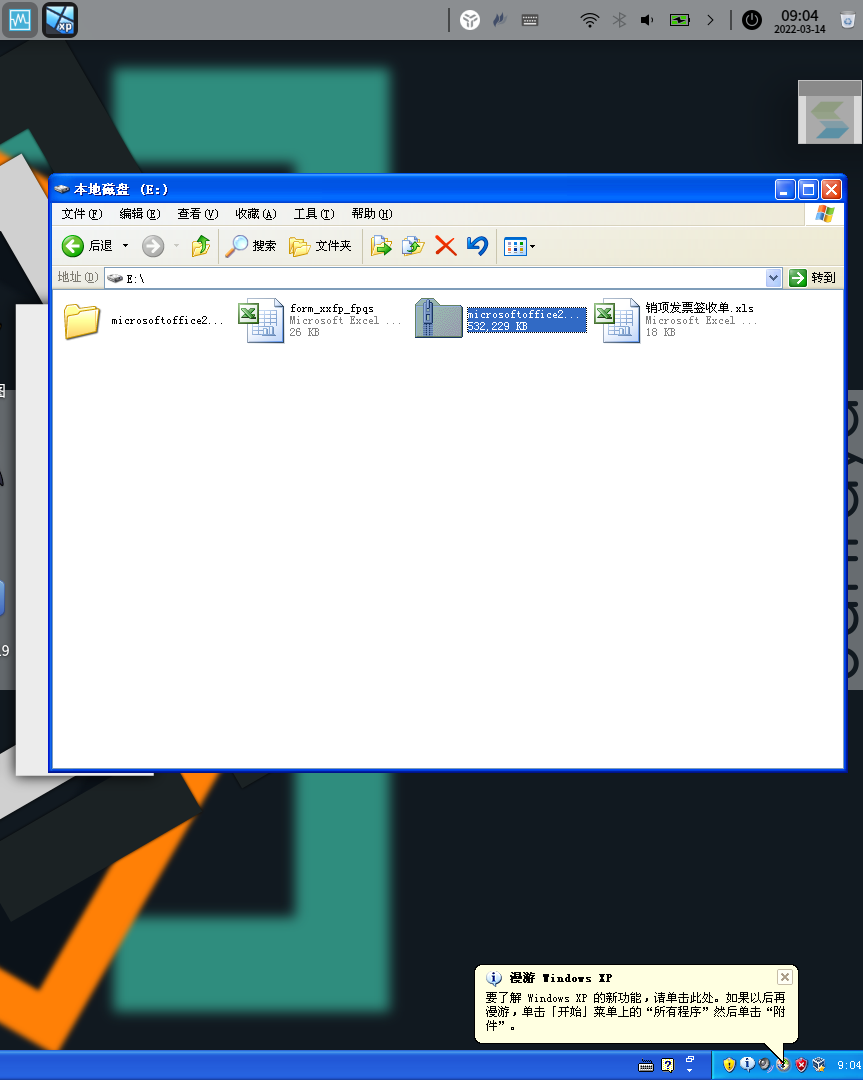Click the 09:04 2022-03-14 date clock
863x1080 pixels.
(800, 21)
